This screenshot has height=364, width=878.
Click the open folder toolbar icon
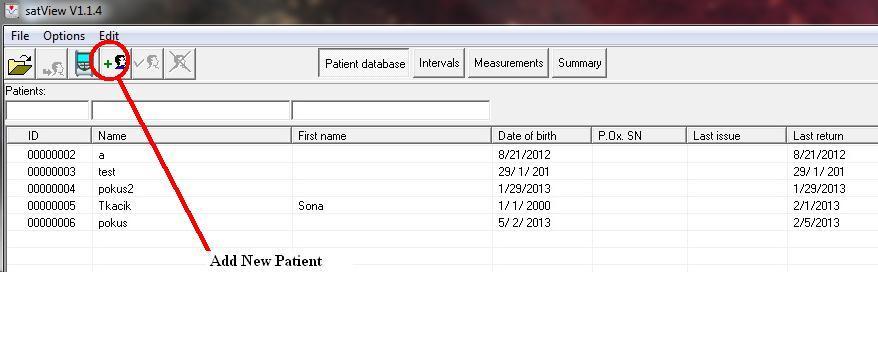pos(20,64)
